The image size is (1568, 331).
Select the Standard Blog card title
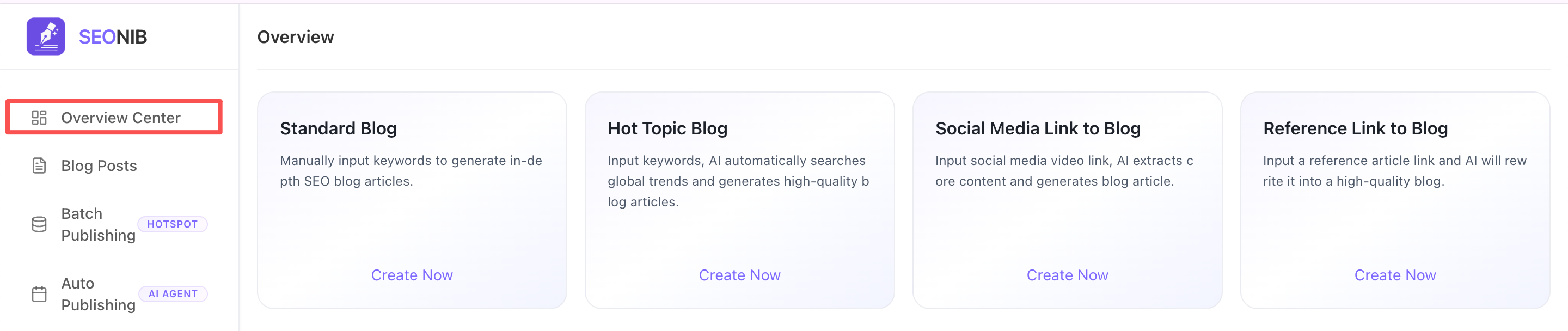pyautogui.click(x=339, y=128)
